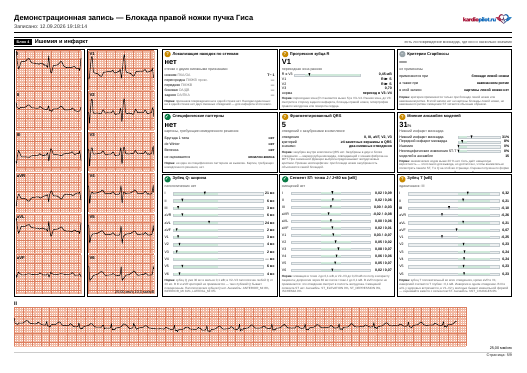The width and height of the screenshot is (527, 373).
Task: Open the lead III ECG trace
Action: (x=49, y=151)
